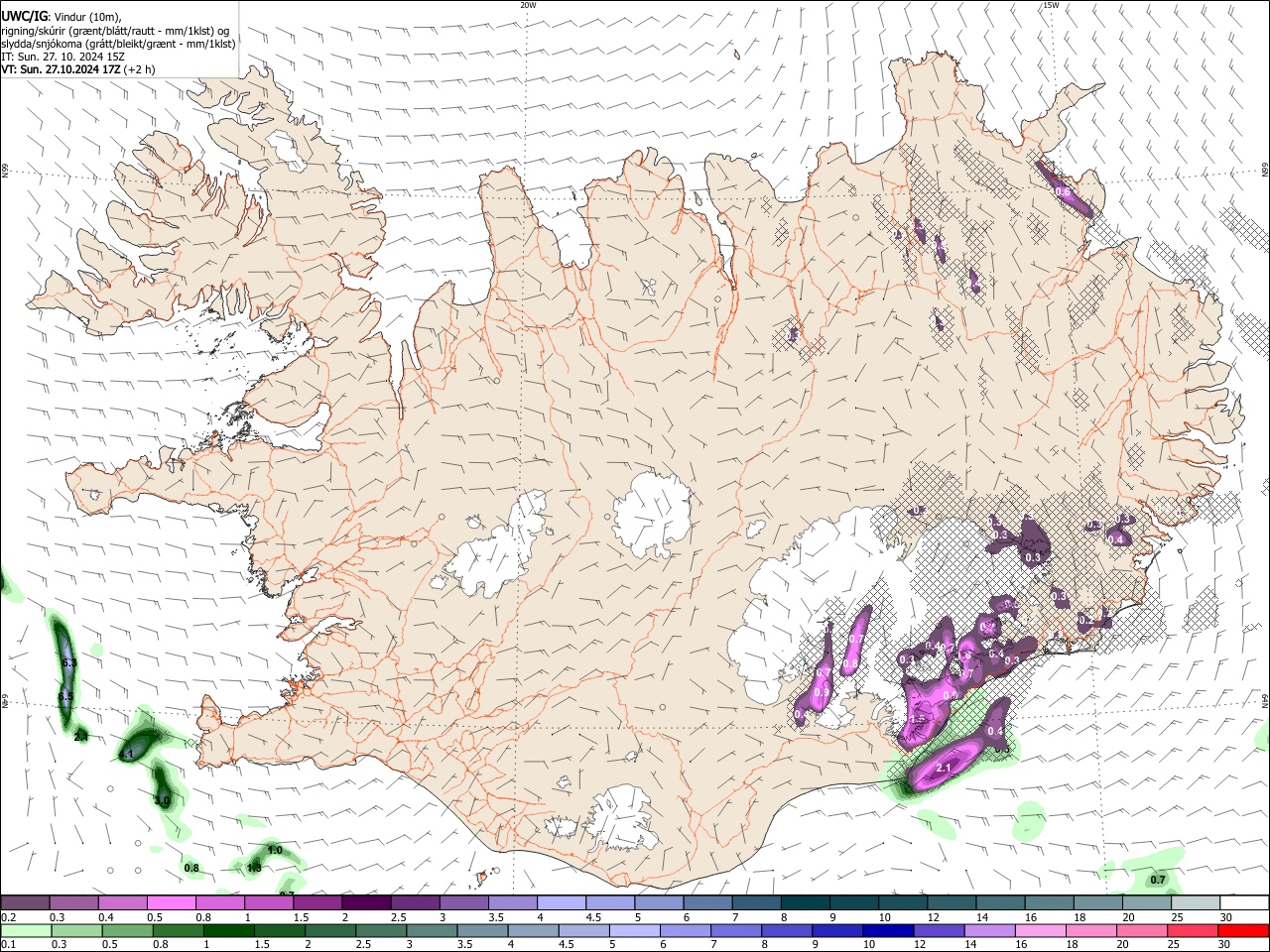The image size is (1270, 952).
Task: Click the '6.3' rain value on the western green band
Action: point(68,662)
